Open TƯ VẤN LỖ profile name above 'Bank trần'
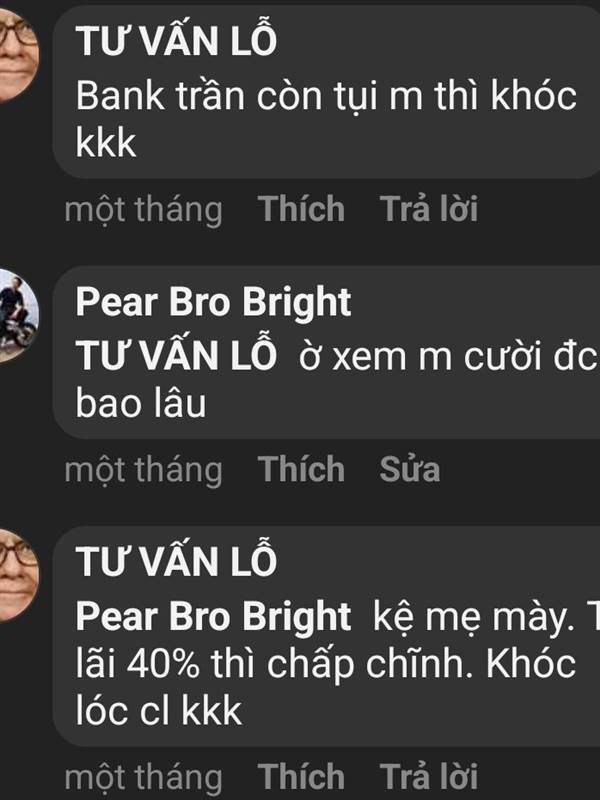 tap(176, 40)
